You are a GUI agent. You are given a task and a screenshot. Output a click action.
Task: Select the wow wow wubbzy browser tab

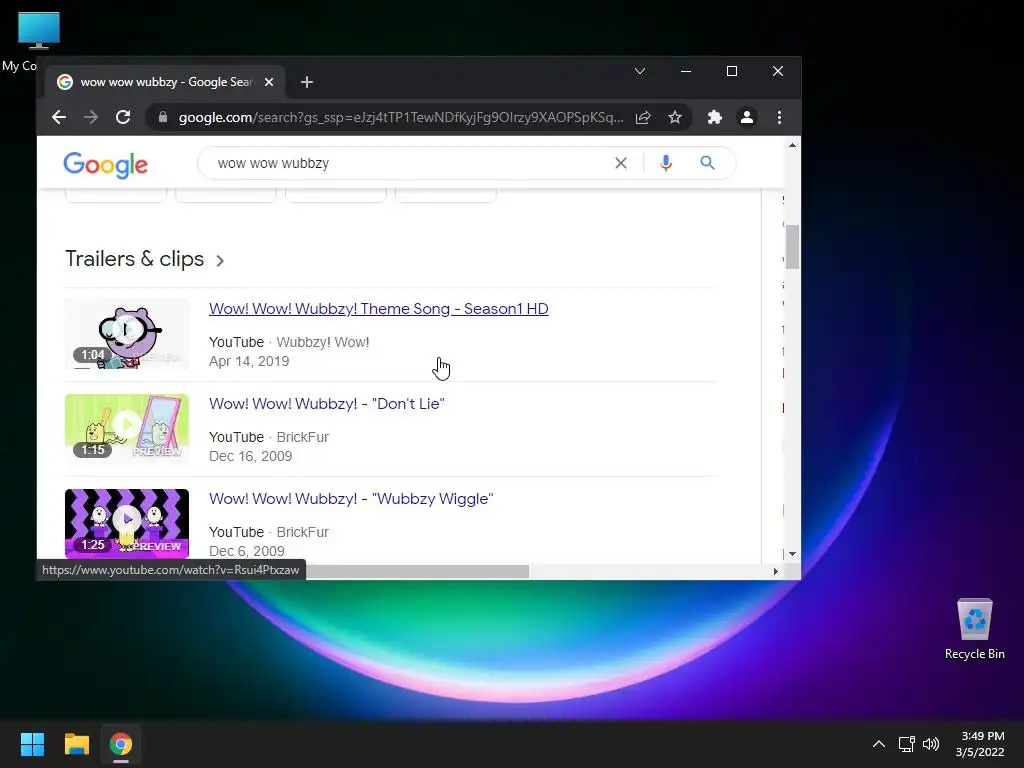(163, 82)
